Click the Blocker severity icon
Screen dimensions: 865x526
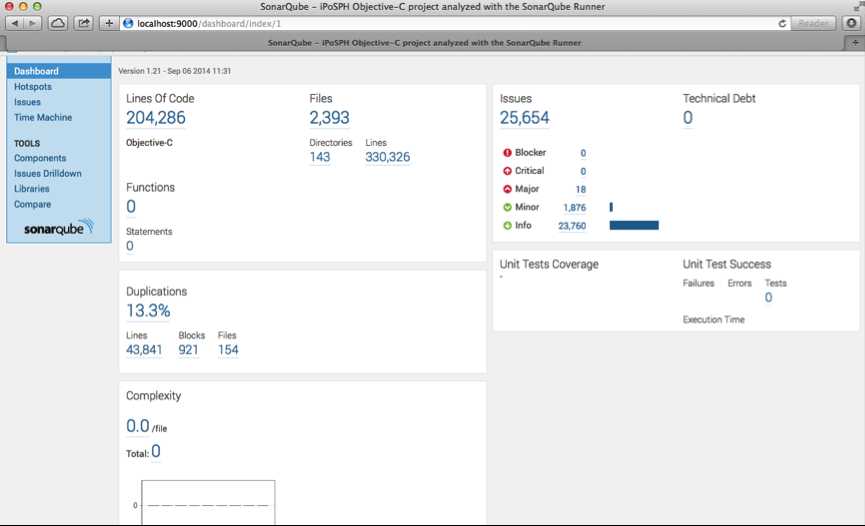507,153
